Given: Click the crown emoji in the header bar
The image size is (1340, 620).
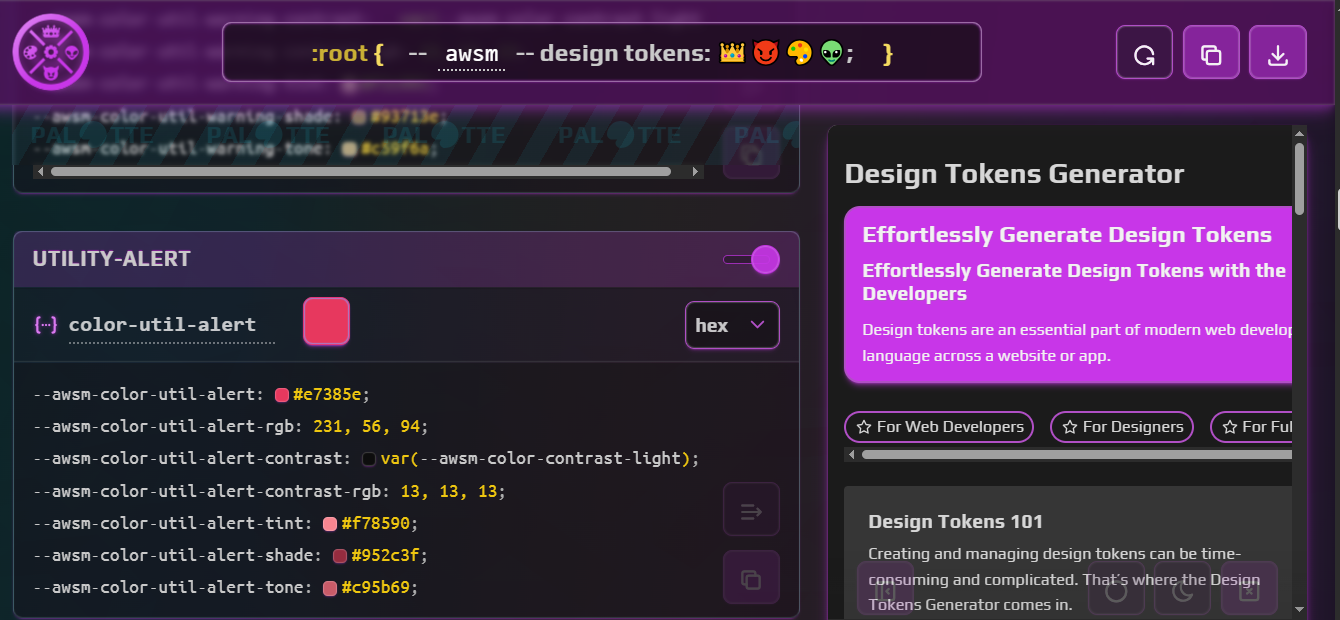Looking at the screenshot, I should click(729, 53).
